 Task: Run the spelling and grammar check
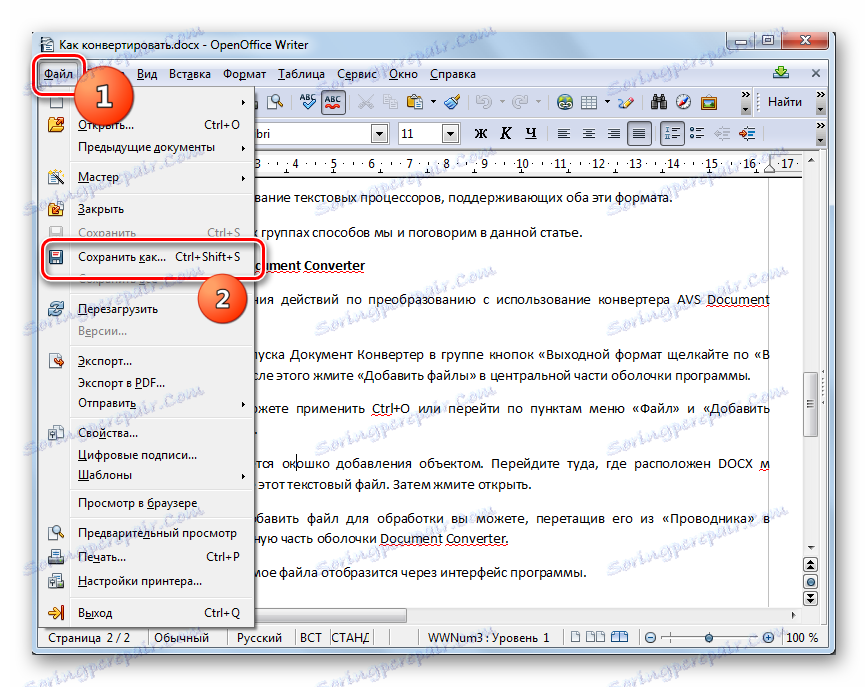pos(307,102)
